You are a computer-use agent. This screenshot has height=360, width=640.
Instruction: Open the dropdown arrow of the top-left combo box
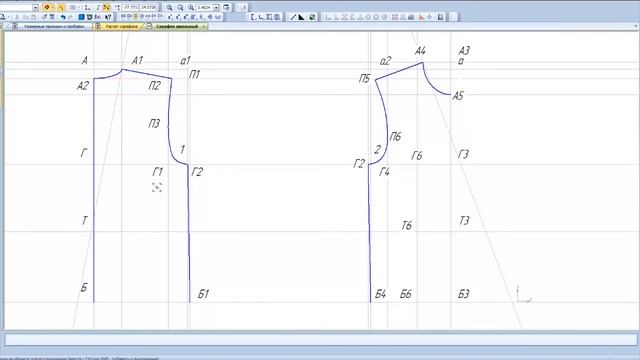pos(36,8)
